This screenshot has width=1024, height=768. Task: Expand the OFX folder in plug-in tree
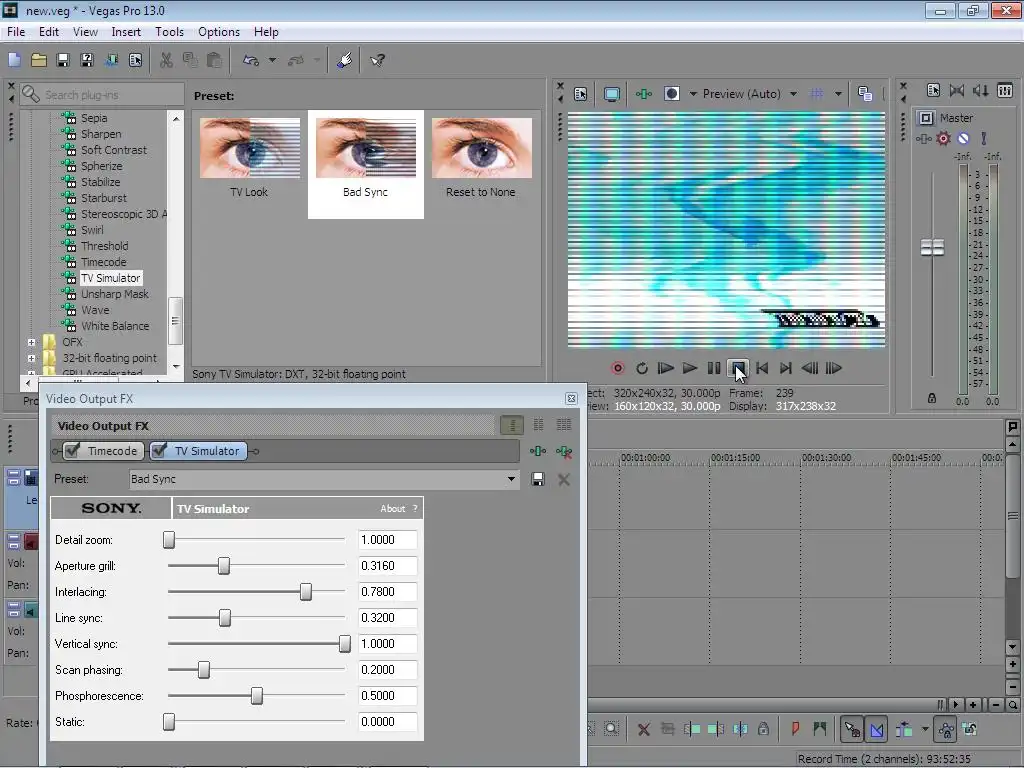click(x=31, y=342)
